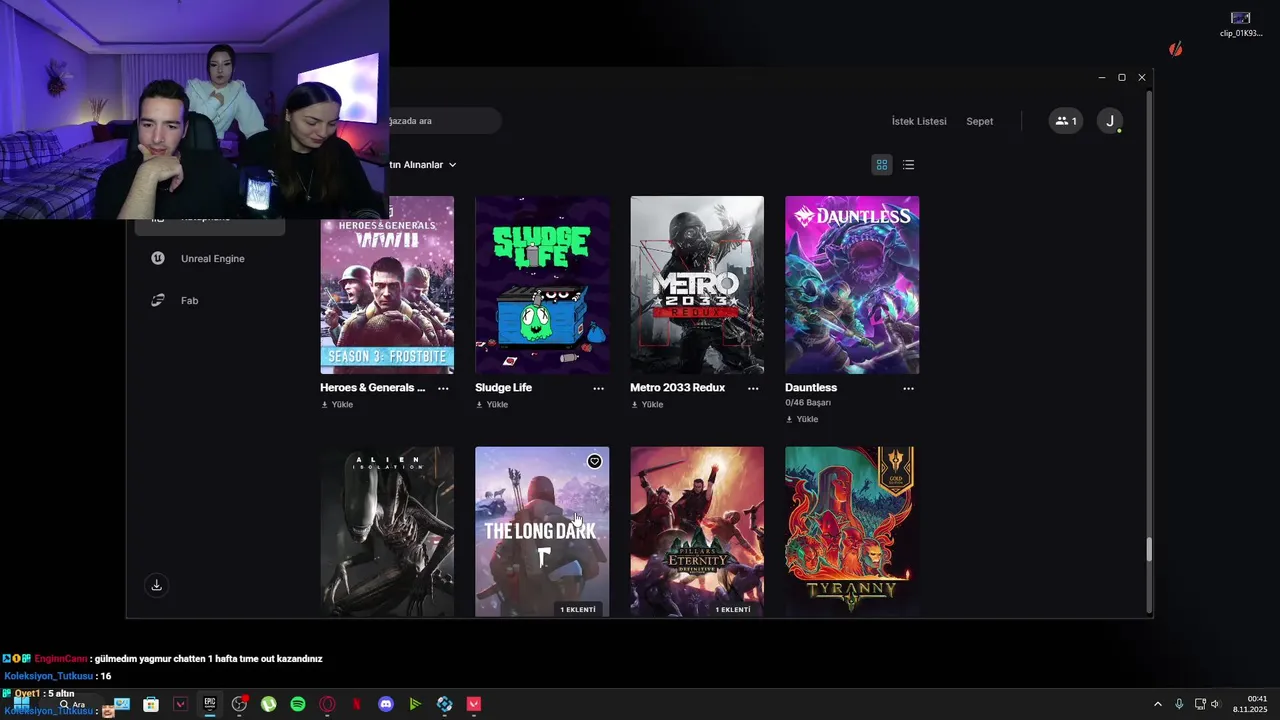Viewport: 1280px width, 720px height.
Task: Open the friends list button
Action: 1066,121
